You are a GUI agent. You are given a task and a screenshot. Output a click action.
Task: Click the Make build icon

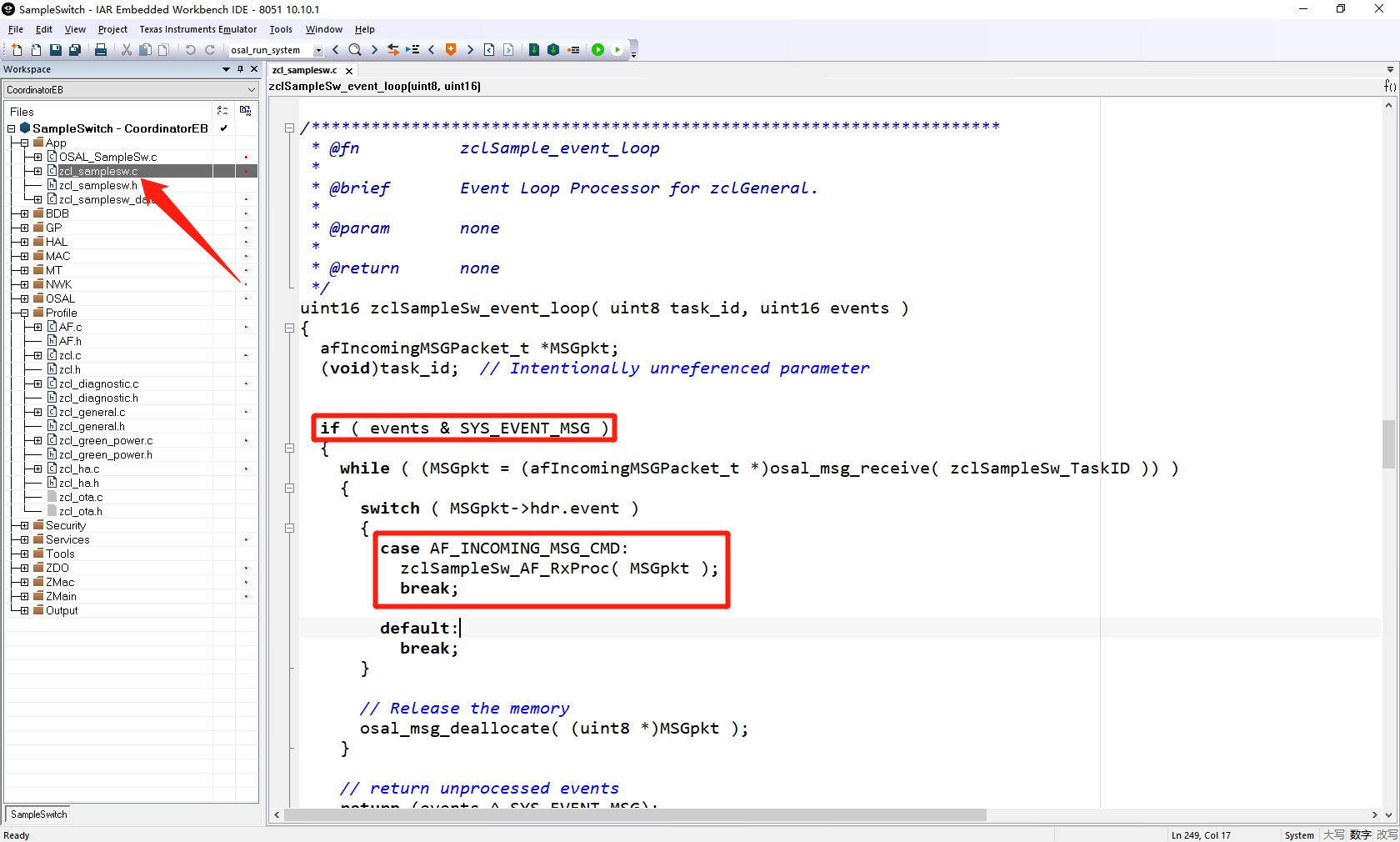point(553,50)
